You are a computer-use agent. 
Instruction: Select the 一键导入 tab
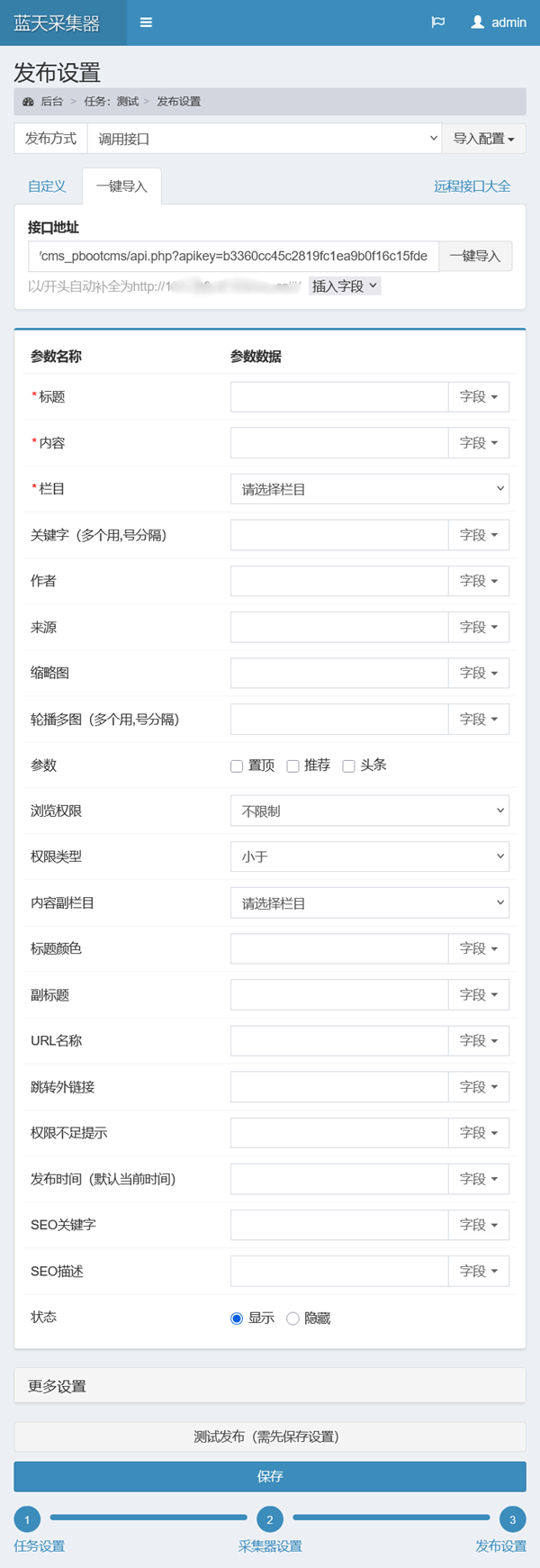pyautogui.click(x=121, y=186)
